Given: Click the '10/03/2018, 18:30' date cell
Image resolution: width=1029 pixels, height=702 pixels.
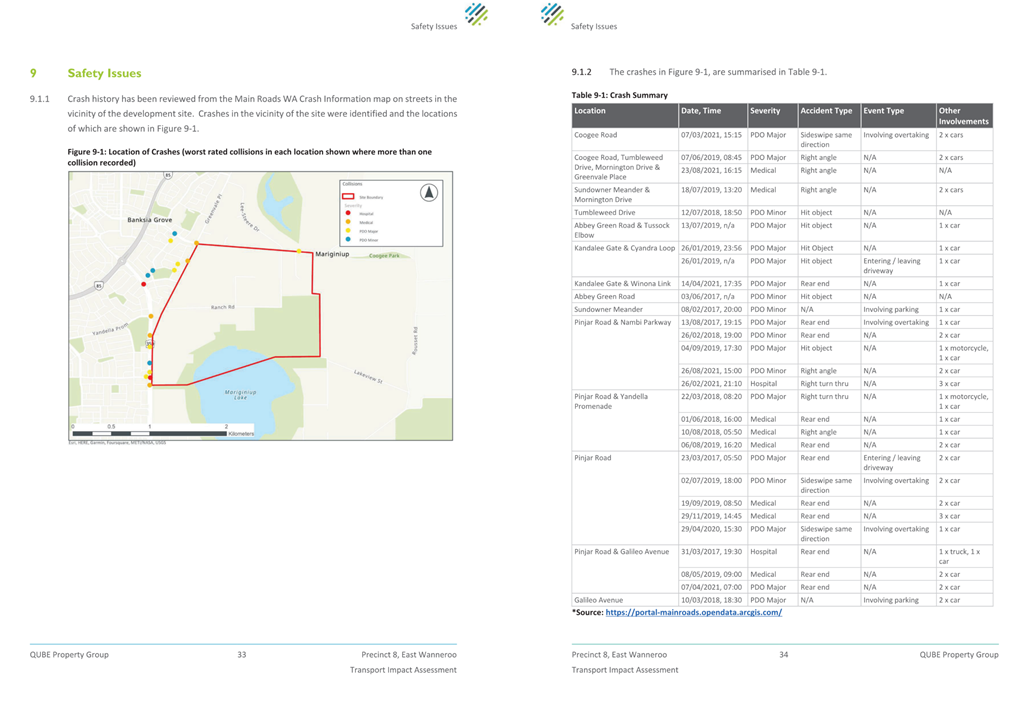Looking at the screenshot, I should tap(713, 600).
